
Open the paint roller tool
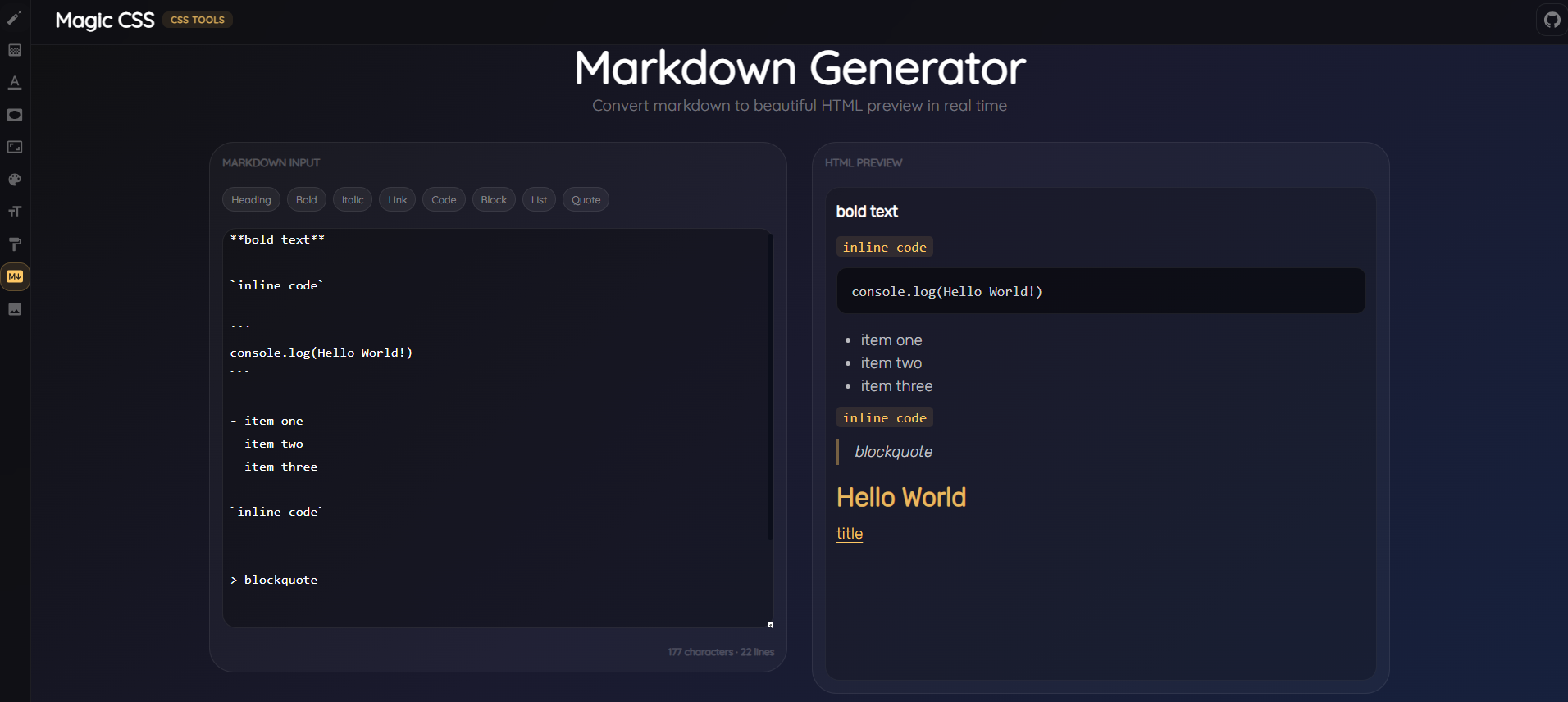15,244
